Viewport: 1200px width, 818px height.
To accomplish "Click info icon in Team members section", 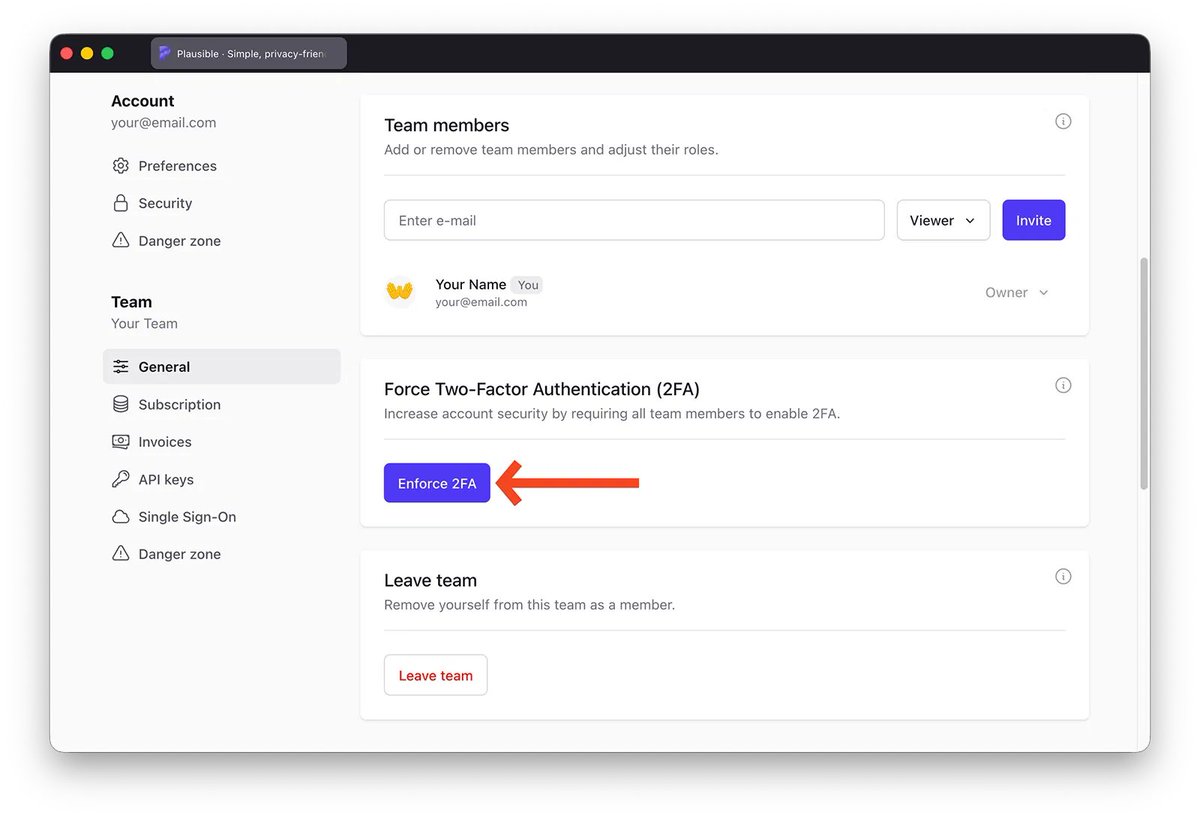I will tap(1063, 121).
